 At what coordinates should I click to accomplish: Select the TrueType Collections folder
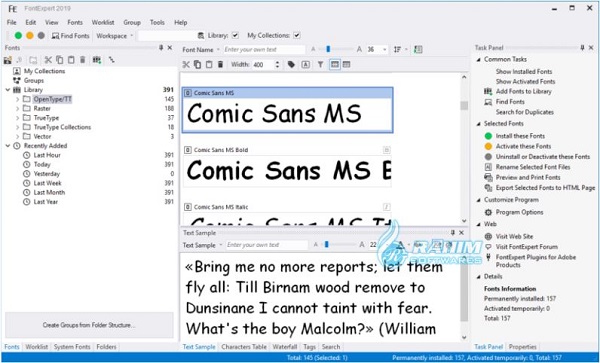click(62, 127)
